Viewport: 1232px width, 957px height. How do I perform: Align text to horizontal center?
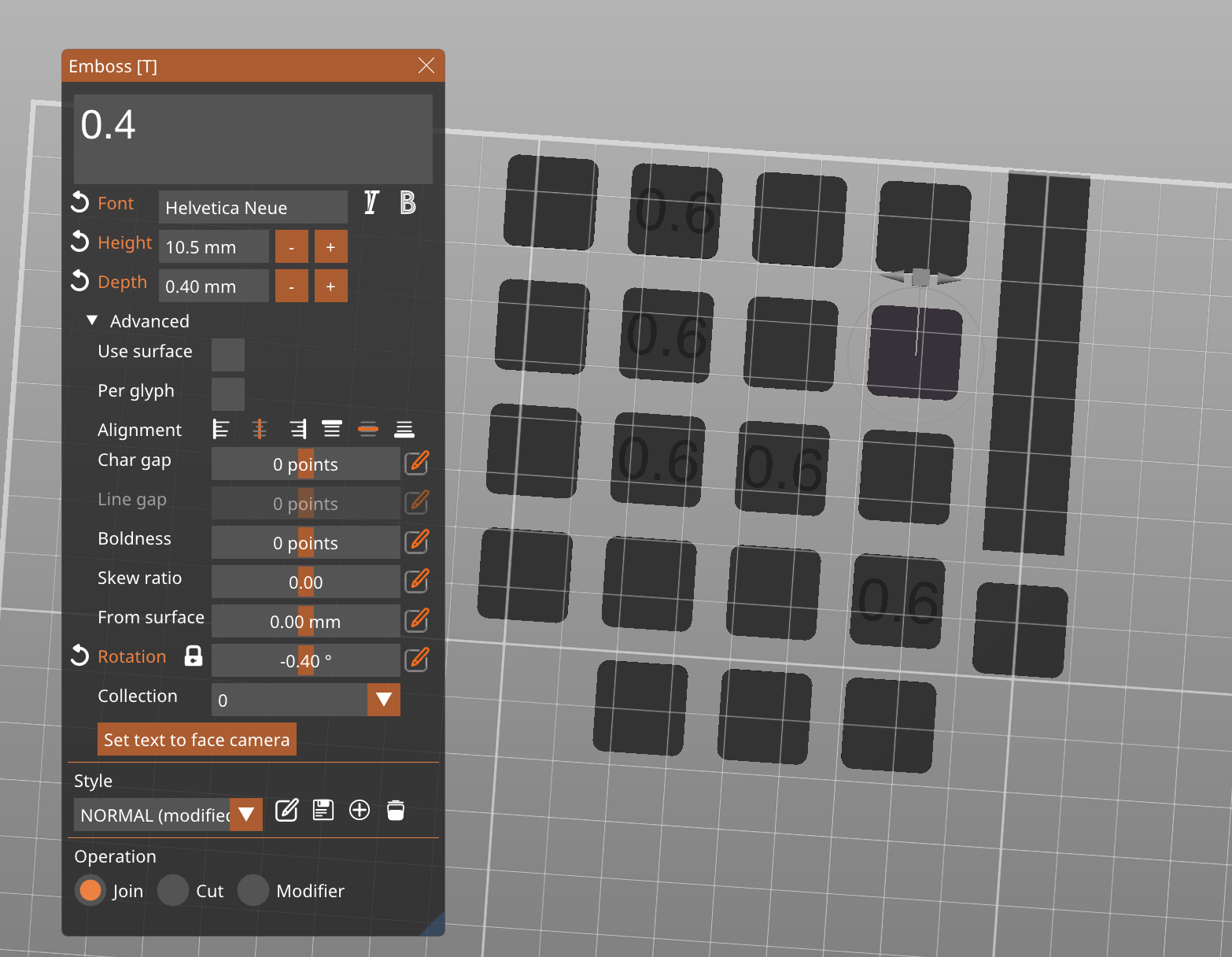[259, 429]
